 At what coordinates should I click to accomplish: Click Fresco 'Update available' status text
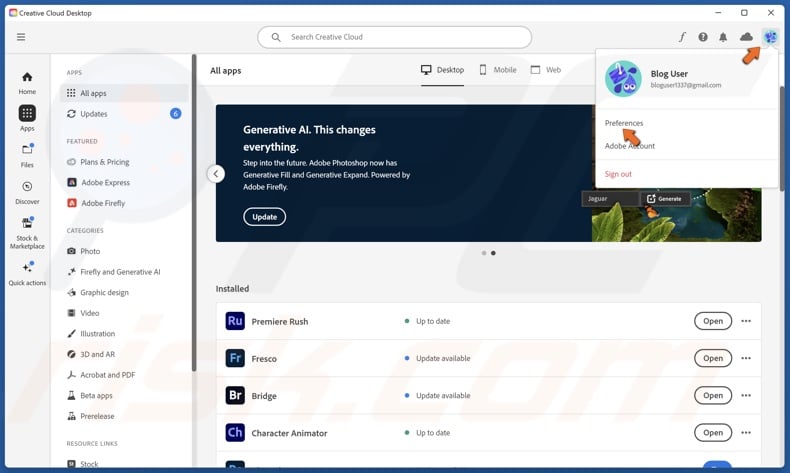443,358
